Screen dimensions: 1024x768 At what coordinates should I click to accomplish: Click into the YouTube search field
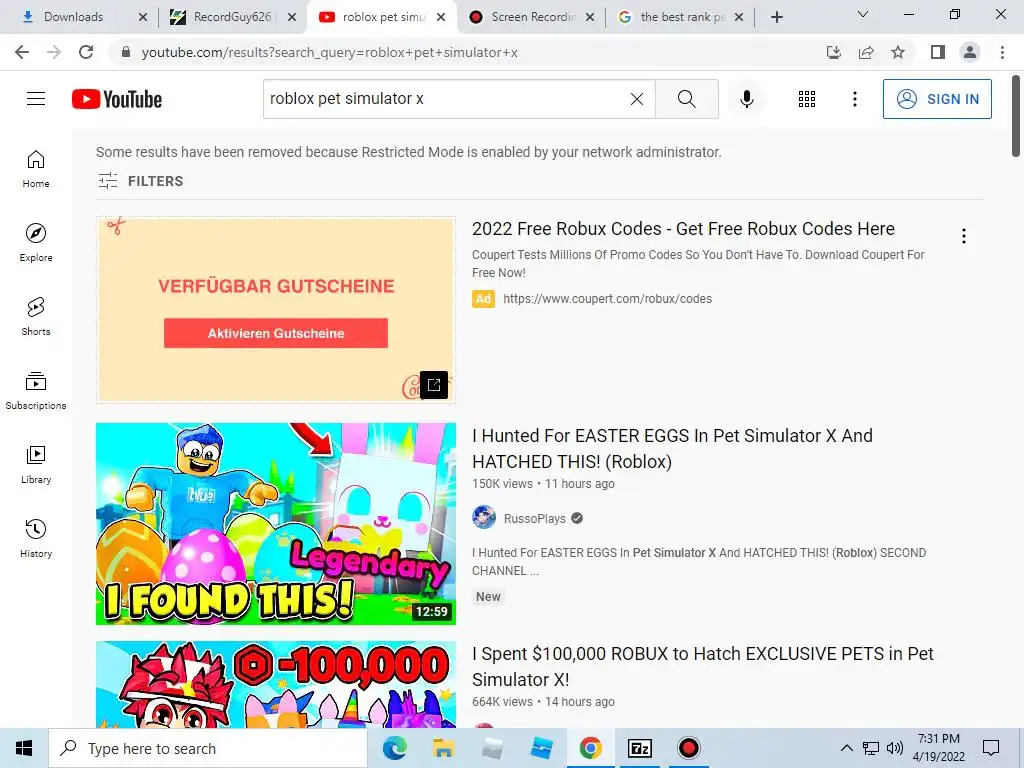tap(445, 99)
